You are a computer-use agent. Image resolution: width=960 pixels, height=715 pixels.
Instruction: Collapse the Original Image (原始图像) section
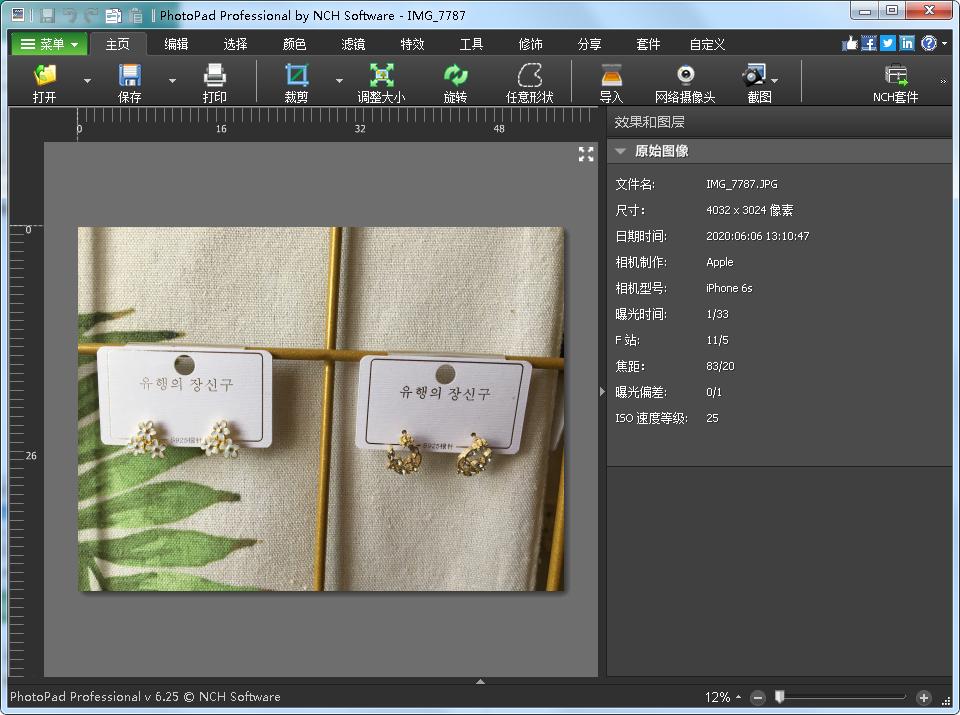[x=621, y=151]
